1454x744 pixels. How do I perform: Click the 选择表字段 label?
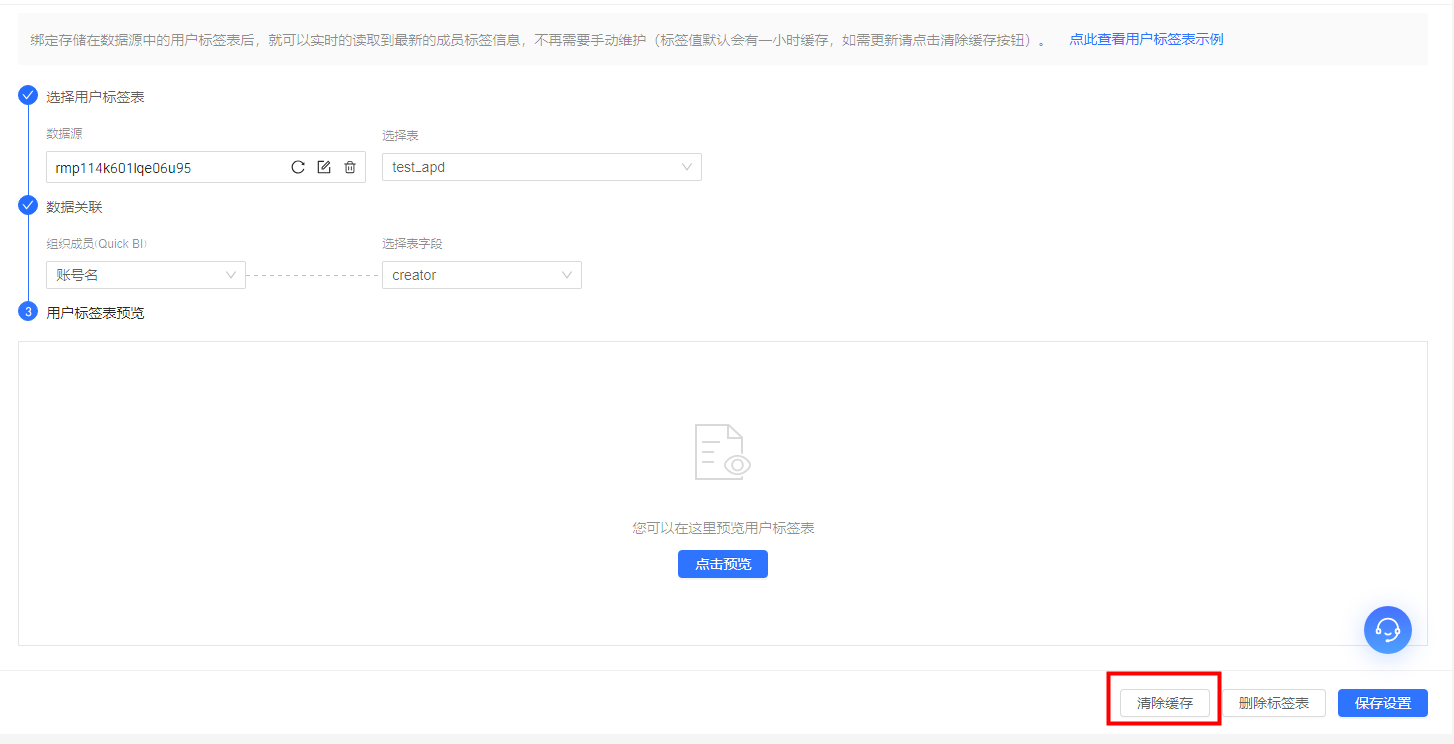(x=413, y=244)
